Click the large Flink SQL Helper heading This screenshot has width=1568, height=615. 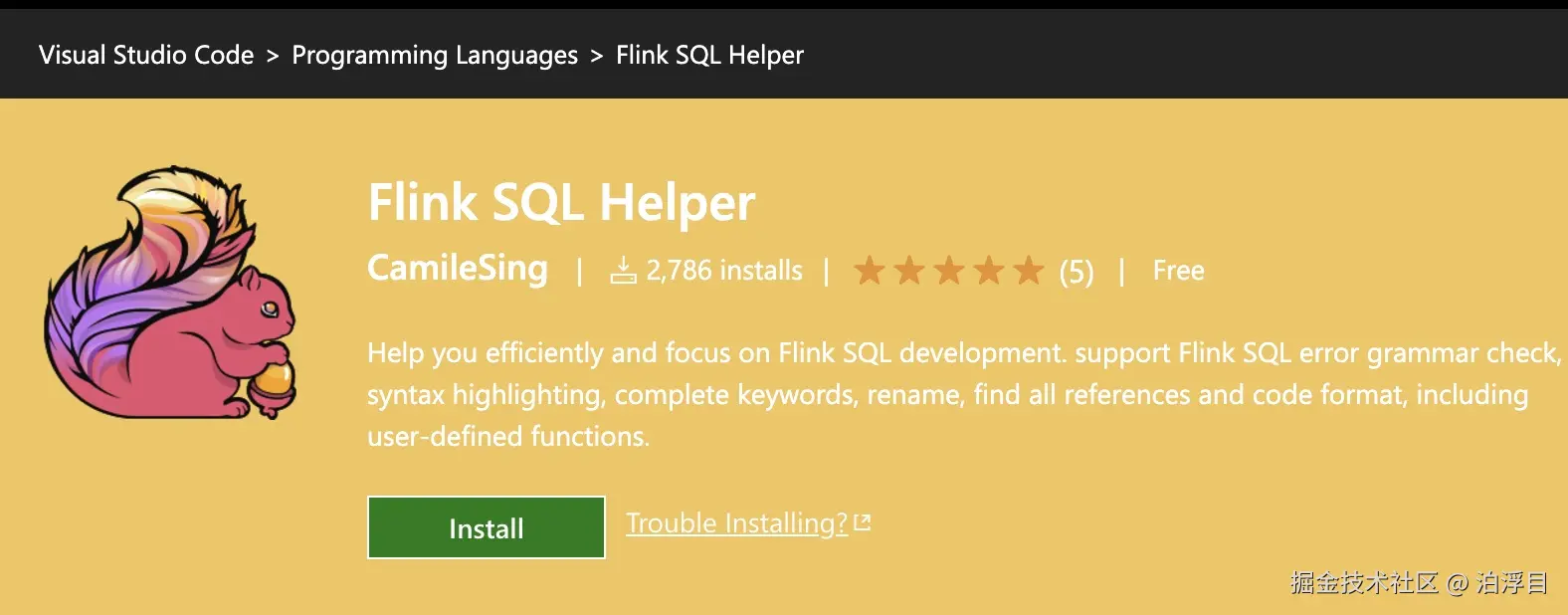click(561, 203)
